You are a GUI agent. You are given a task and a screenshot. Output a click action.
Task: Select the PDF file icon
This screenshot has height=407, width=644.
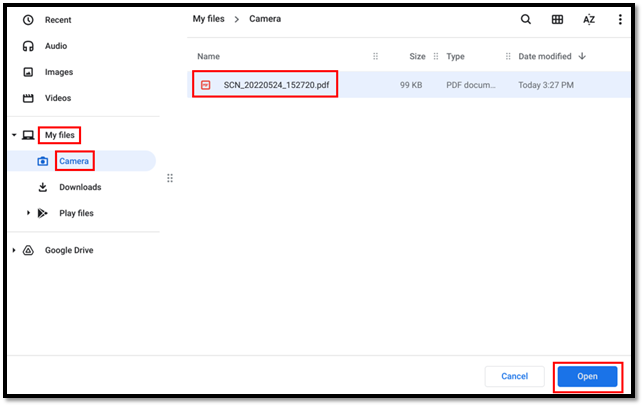(205, 85)
